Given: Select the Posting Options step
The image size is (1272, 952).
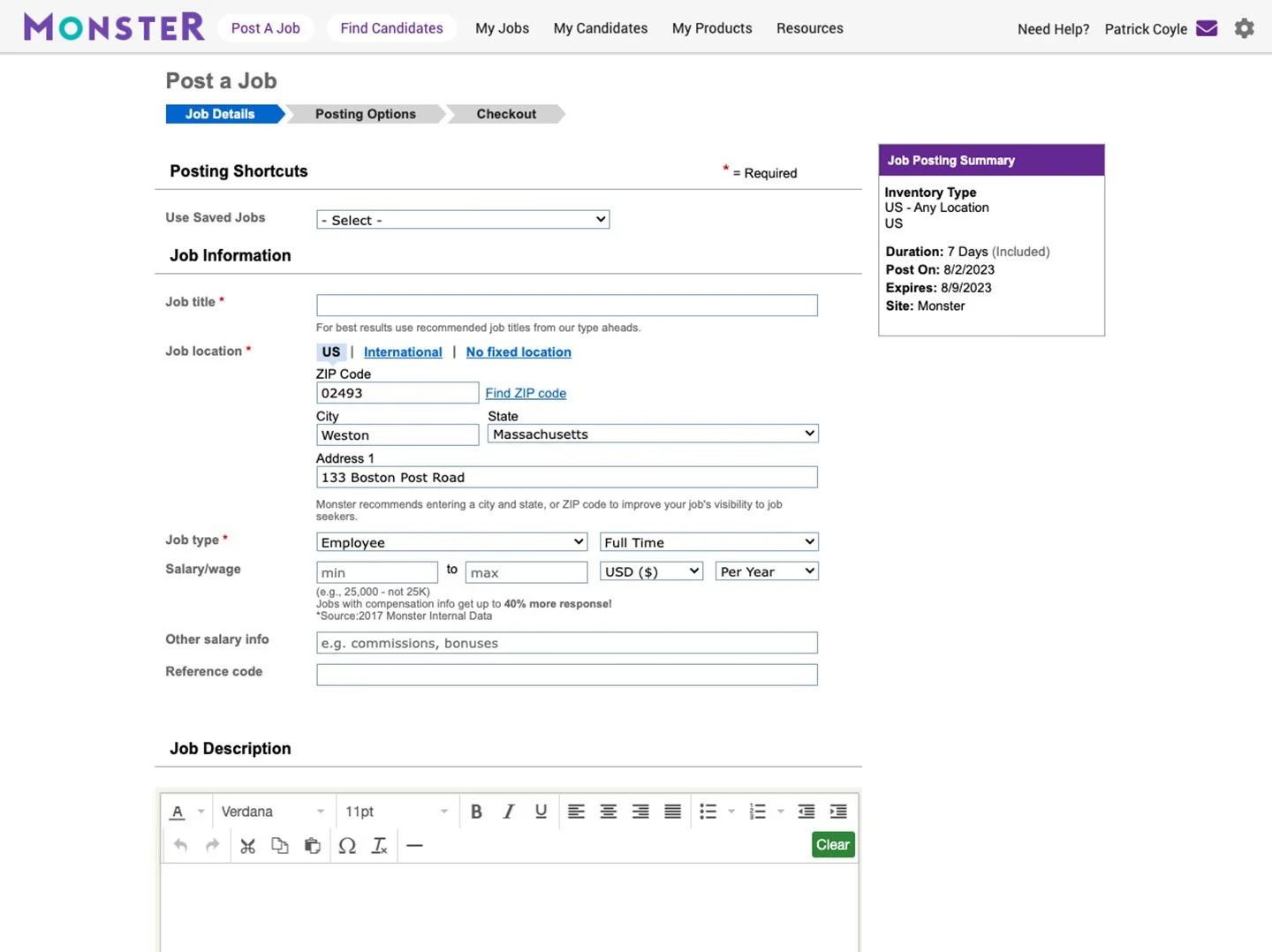Looking at the screenshot, I should pyautogui.click(x=366, y=114).
